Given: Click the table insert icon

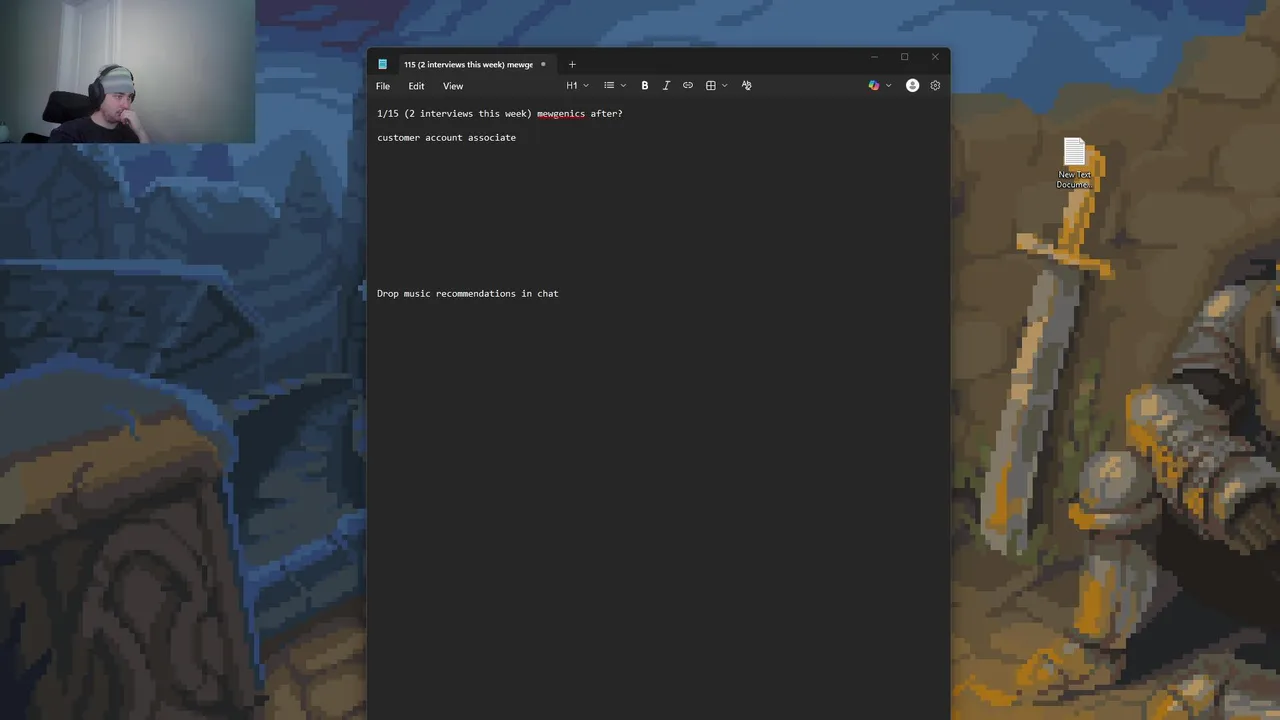Looking at the screenshot, I should (711, 86).
